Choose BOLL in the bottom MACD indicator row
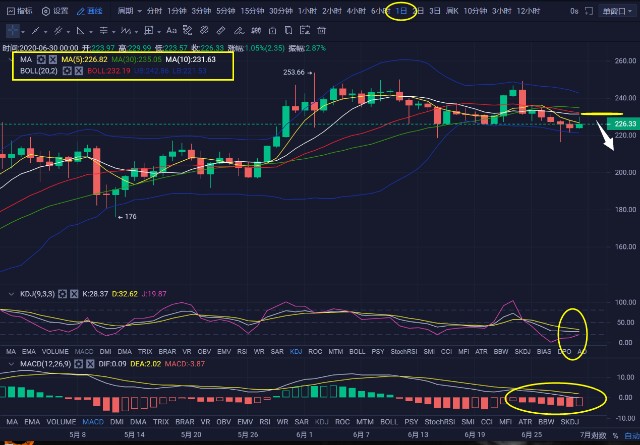The image size is (640, 445). point(389,421)
